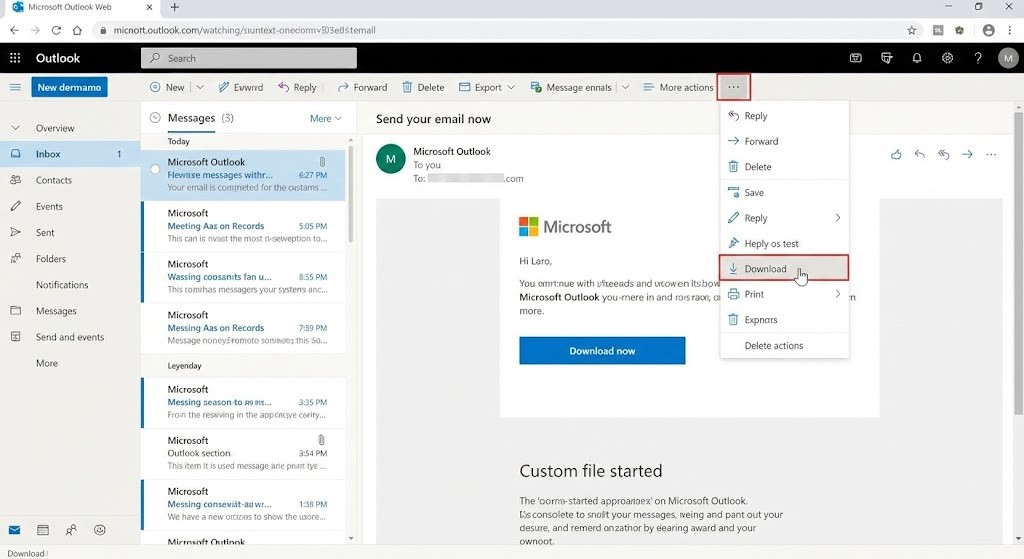Click the Search input field
This screenshot has width=1024, height=559.
click(x=249, y=58)
